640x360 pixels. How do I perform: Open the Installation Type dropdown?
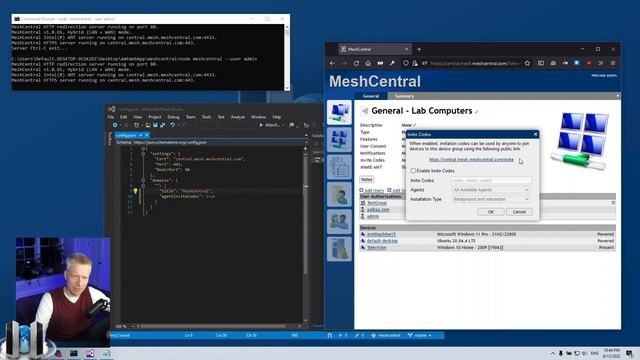(491, 199)
